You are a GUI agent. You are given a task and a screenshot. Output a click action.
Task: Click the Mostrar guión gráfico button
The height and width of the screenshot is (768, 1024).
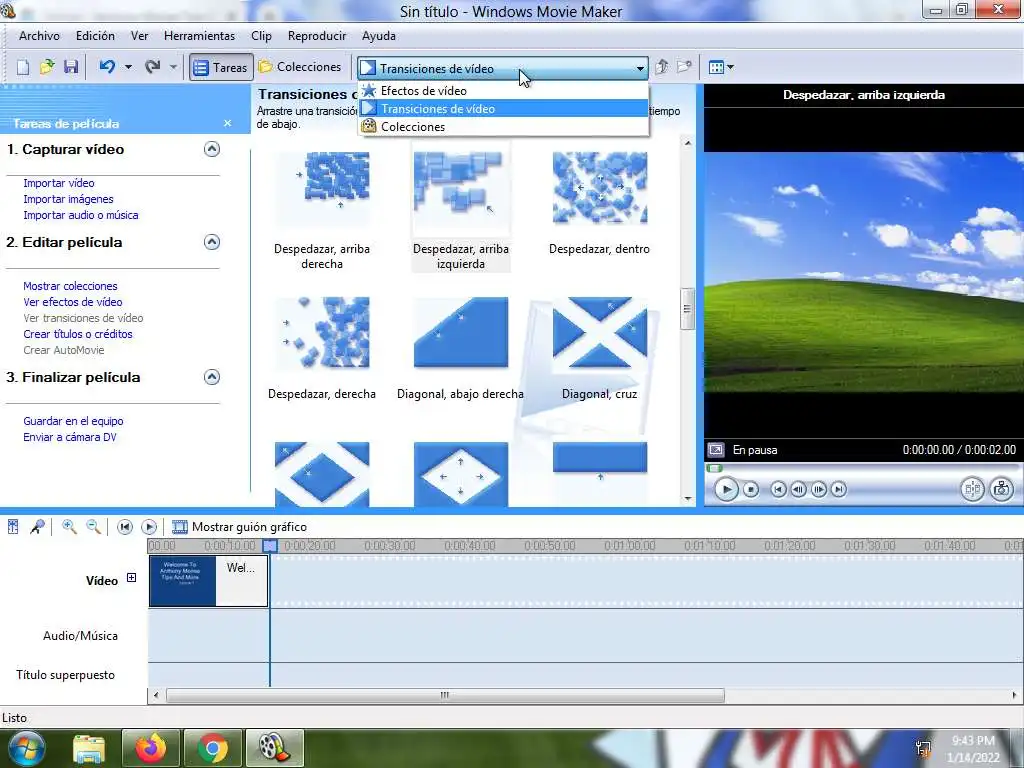pyautogui.click(x=239, y=527)
